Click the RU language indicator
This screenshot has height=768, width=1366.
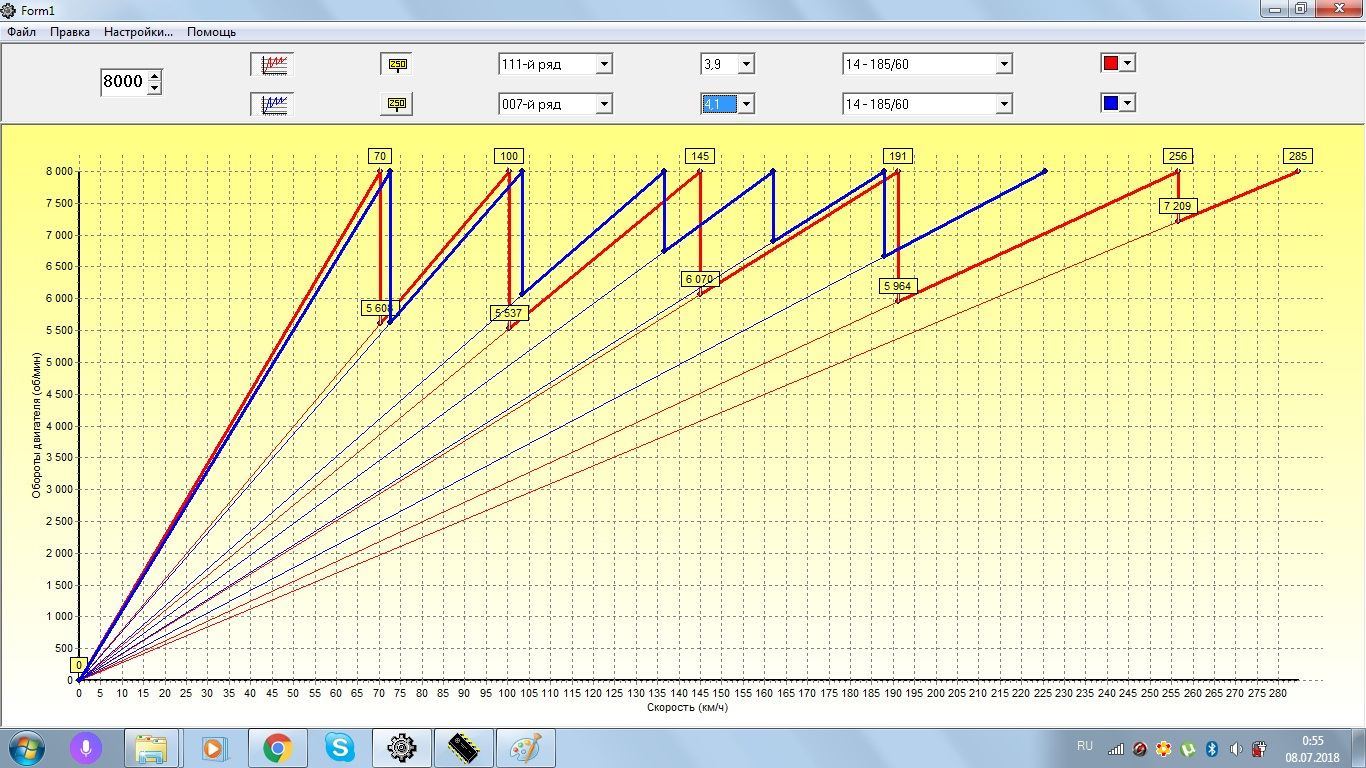pyautogui.click(x=1085, y=746)
